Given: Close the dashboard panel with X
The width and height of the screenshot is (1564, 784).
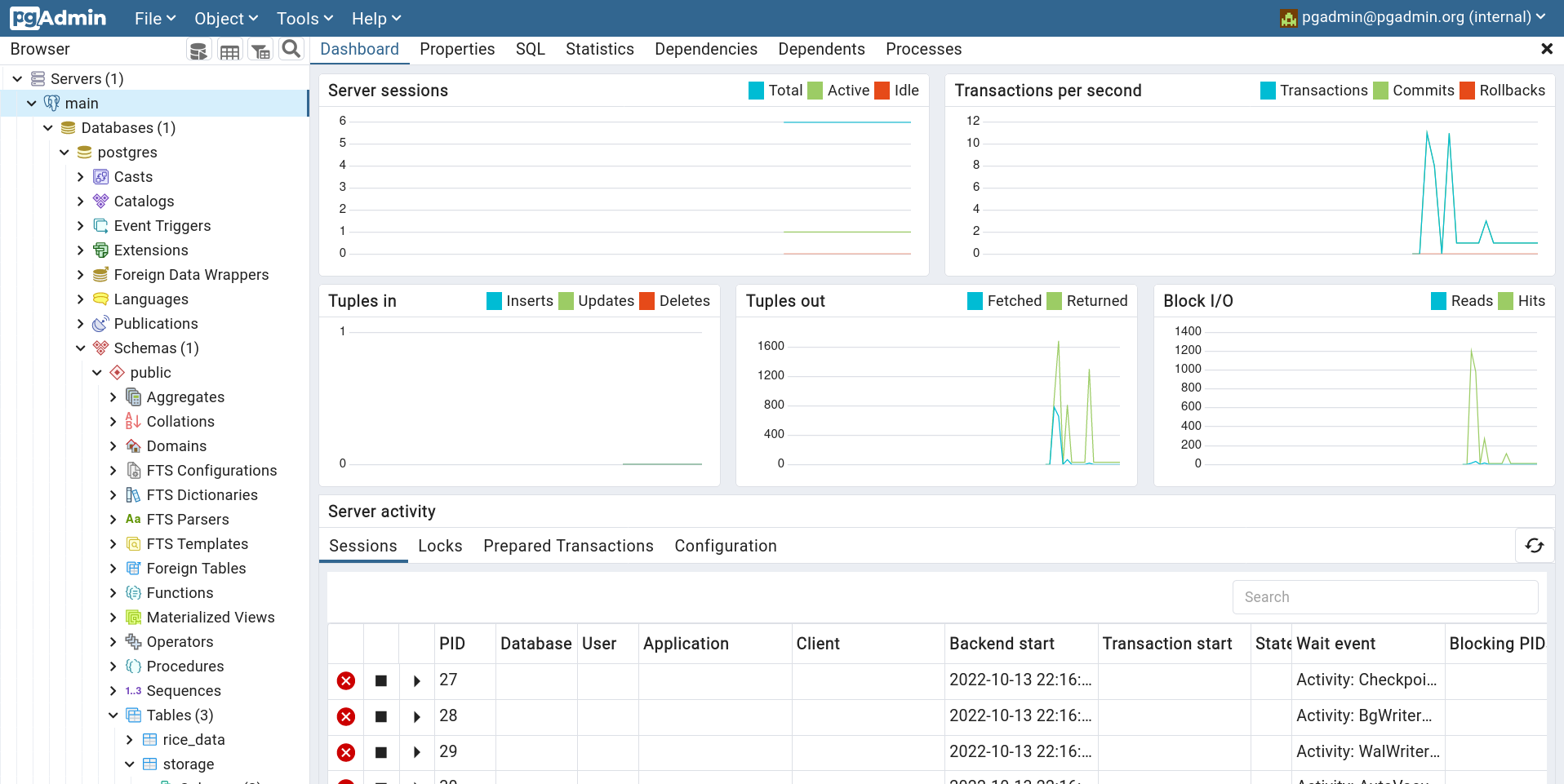Looking at the screenshot, I should pyautogui.click(x=1546, y=49).
